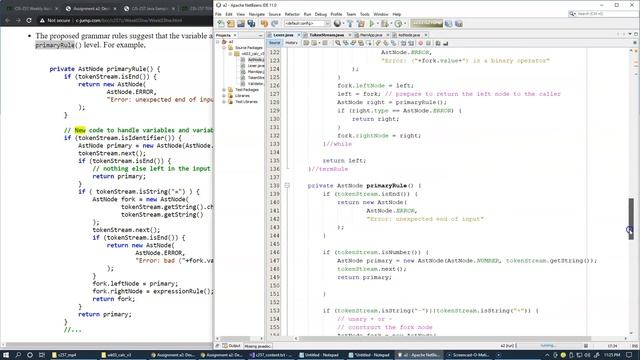This screenshot has height=360, width=640.
Task: Minimize the Projects panel
Action: coord(260,35)
